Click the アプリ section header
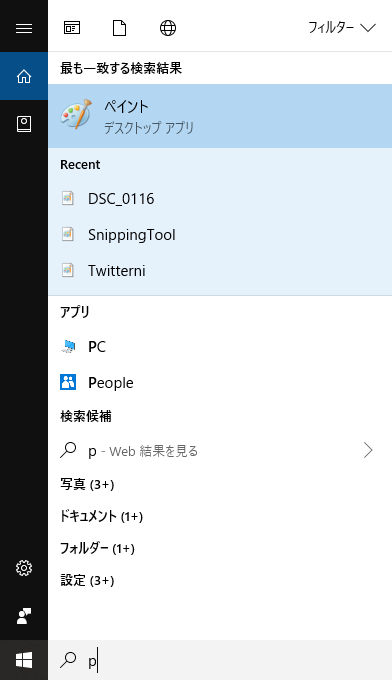The height and width of the screenshot is (680, 392). [75, 312]
